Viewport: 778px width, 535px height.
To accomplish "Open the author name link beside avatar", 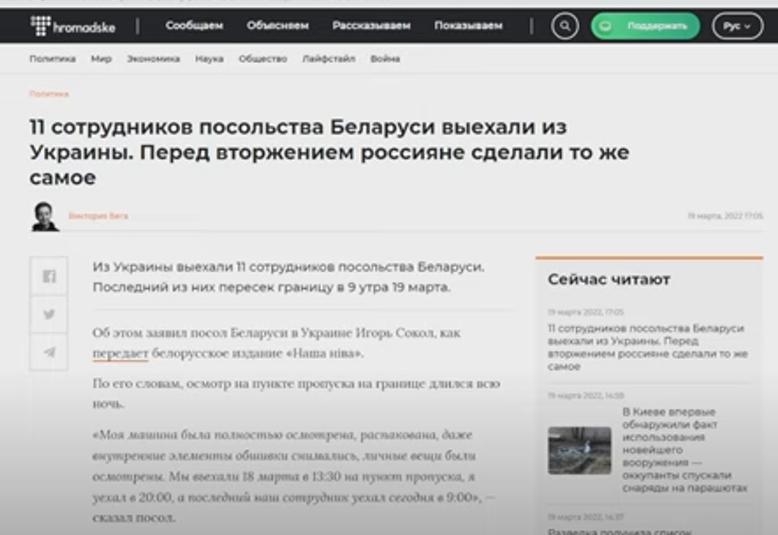I will point(98,216).
